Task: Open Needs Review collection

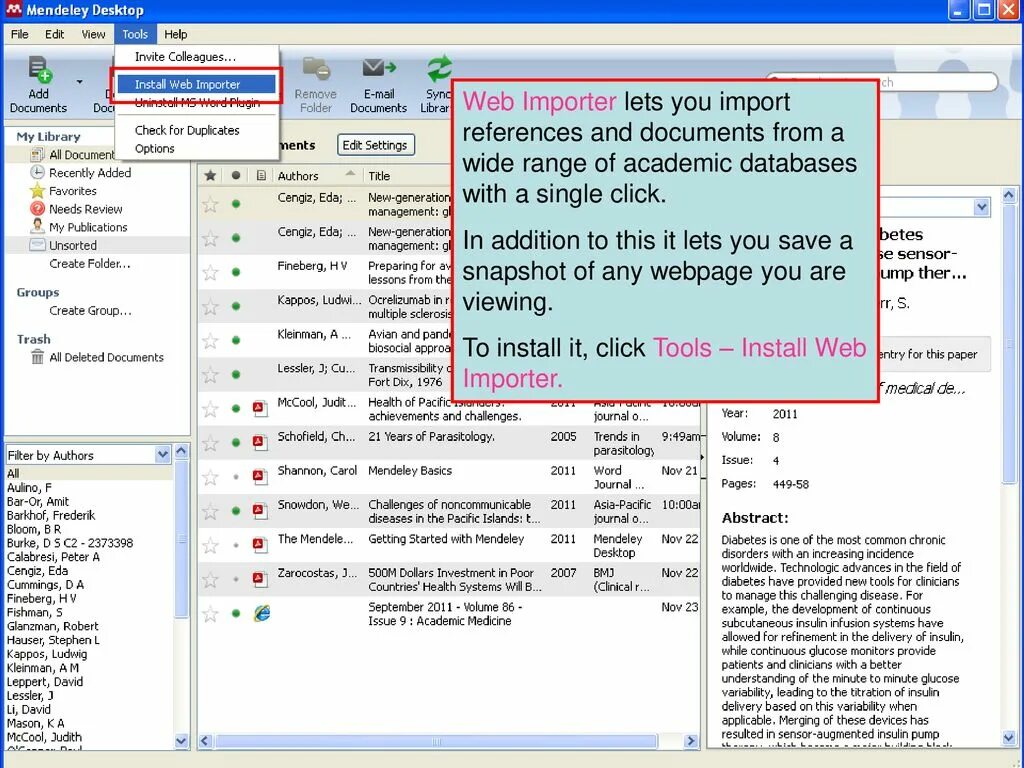Action: [x=86, y=209]
